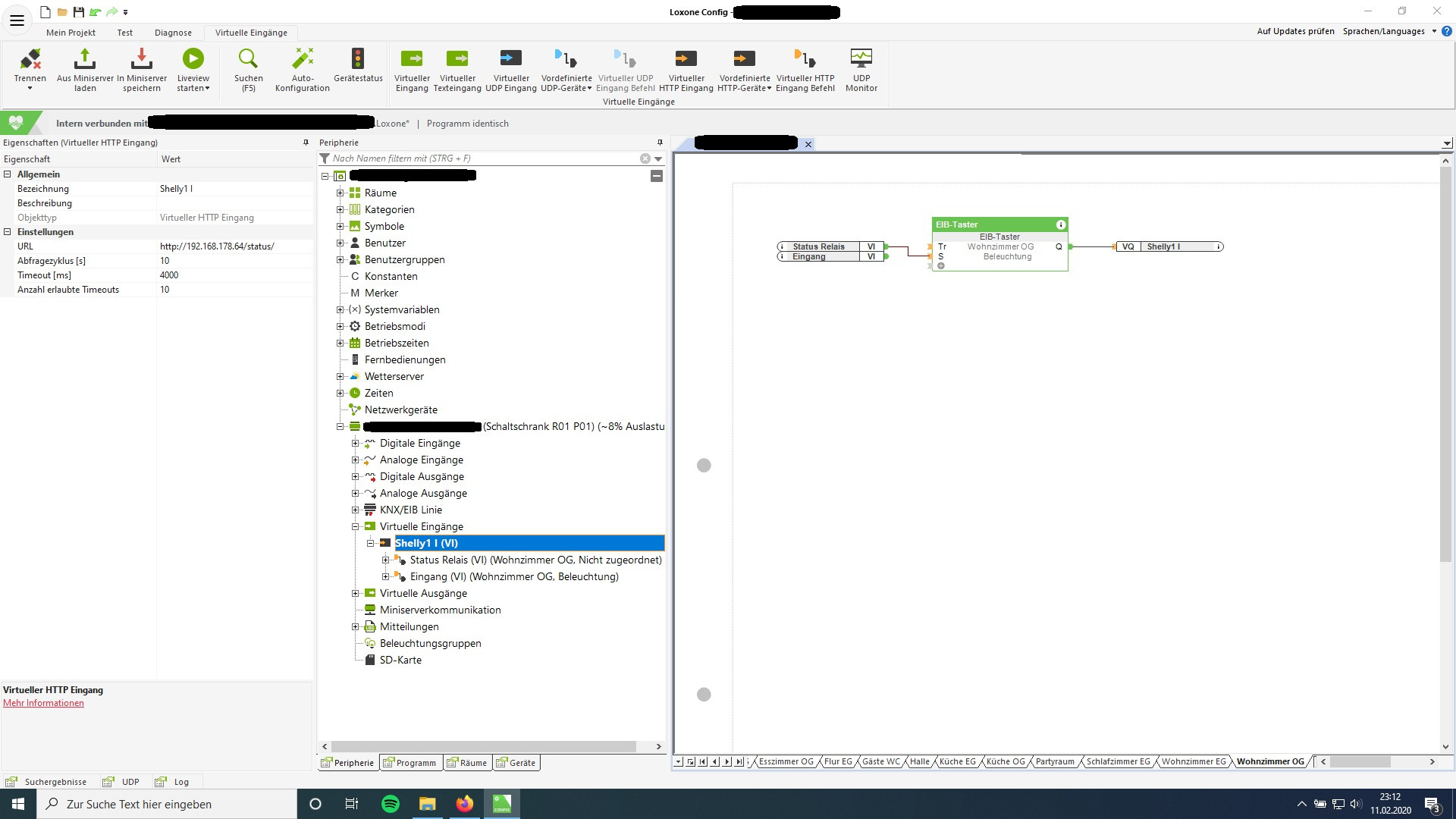Expand the Räume tree node

click(x=340, y=193)
